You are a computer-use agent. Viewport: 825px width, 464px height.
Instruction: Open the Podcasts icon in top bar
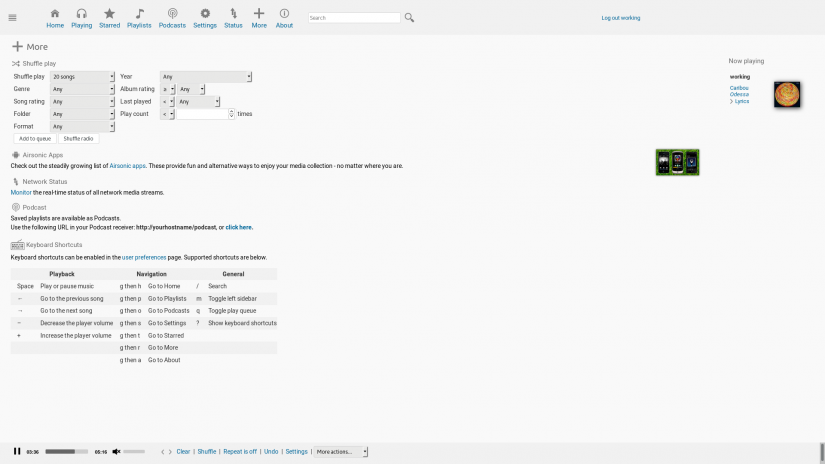tap(173, 13)
